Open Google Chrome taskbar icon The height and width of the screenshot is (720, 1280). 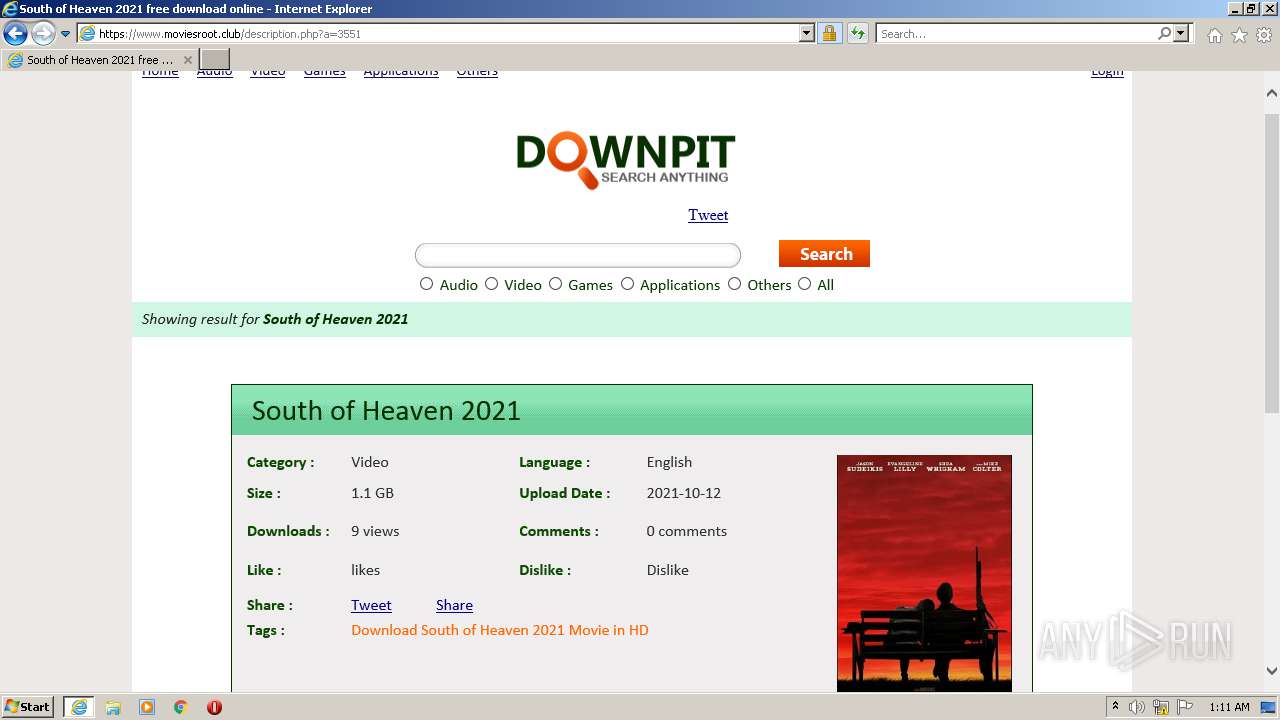181,707
